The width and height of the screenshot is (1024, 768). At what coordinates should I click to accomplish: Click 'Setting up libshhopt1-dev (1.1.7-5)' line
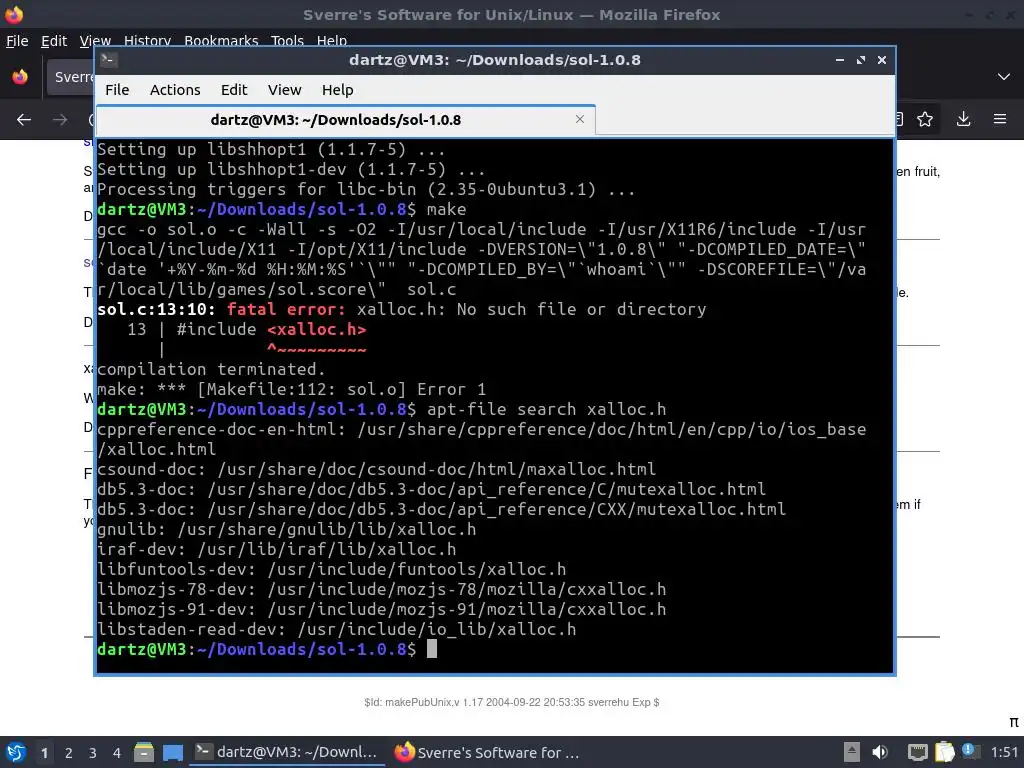click(x=291, y=169)
